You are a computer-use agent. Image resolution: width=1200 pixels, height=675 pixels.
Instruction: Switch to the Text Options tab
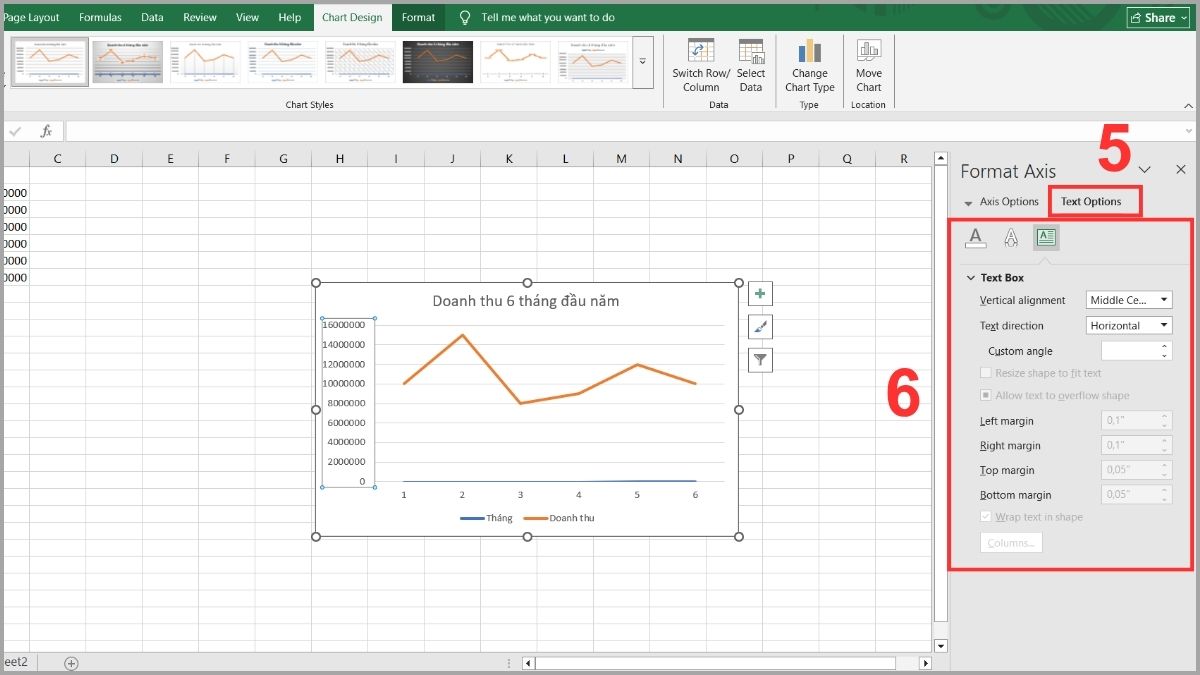coord(1091,201)
